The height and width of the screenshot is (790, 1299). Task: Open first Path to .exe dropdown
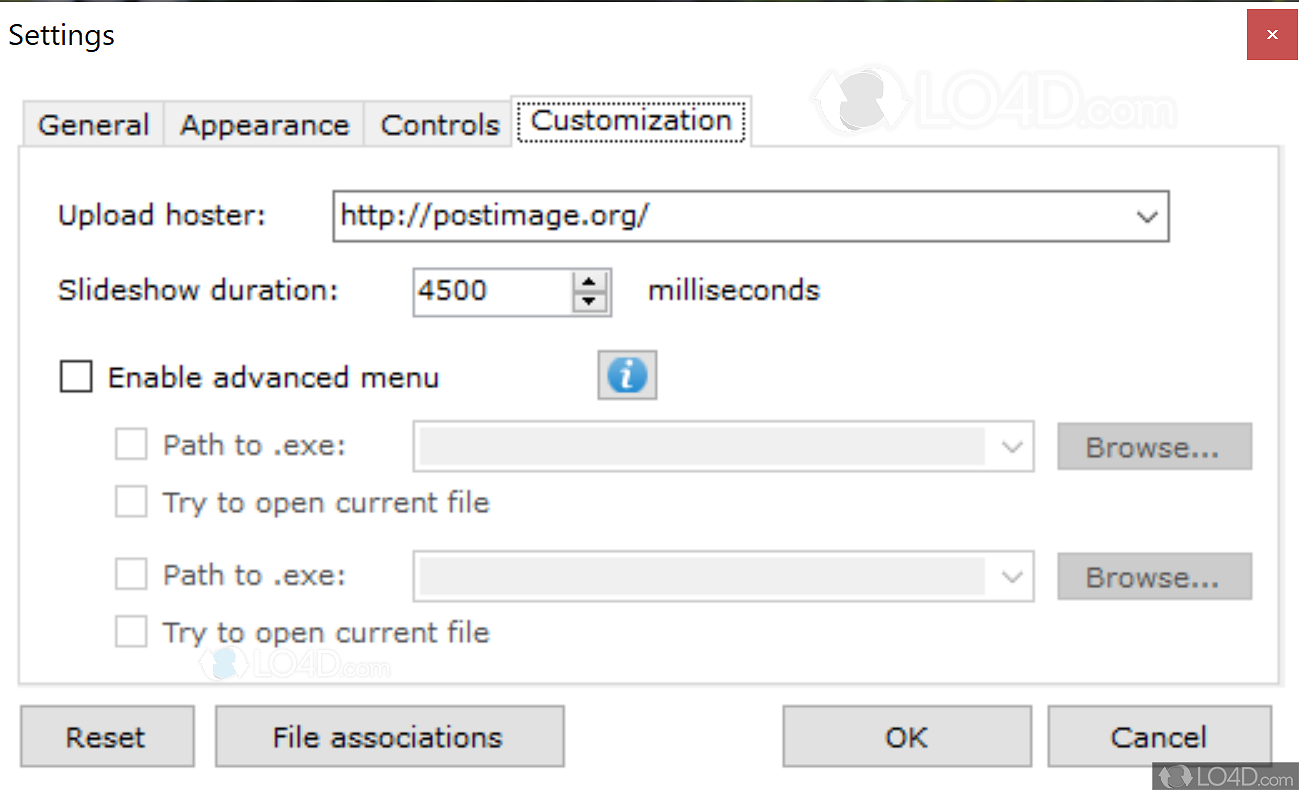pos(1012,446)
